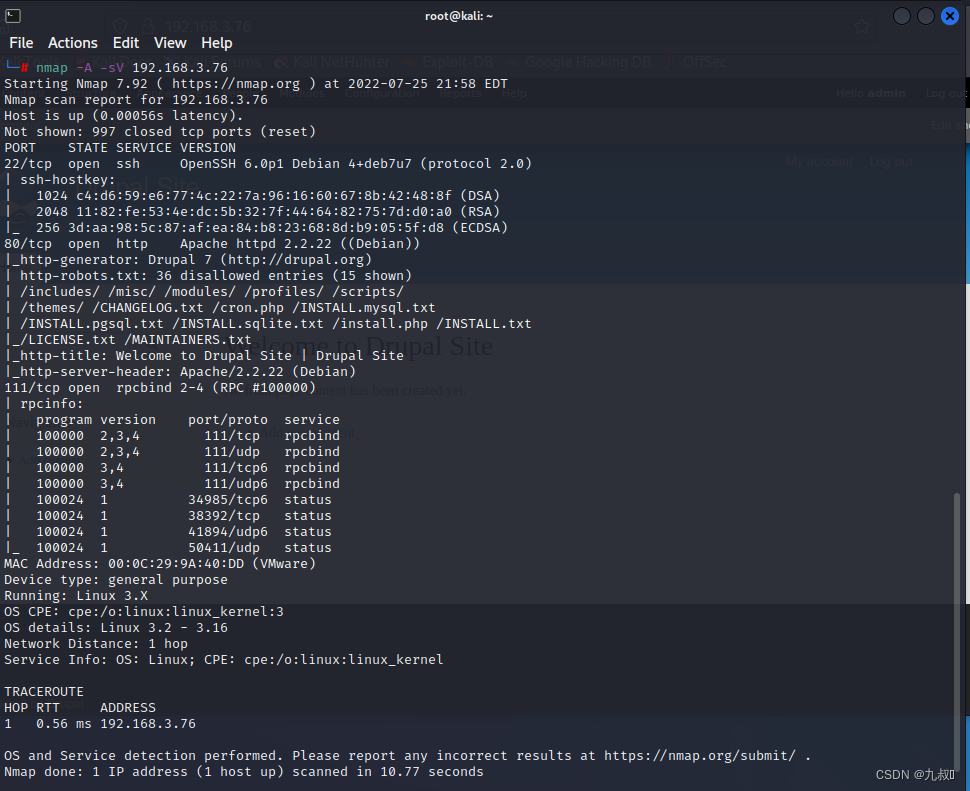Screen dimensions: 970x791
Task: Click the terminal icon in the title bar
Action: pyautogui.click(x=13, y=15)
